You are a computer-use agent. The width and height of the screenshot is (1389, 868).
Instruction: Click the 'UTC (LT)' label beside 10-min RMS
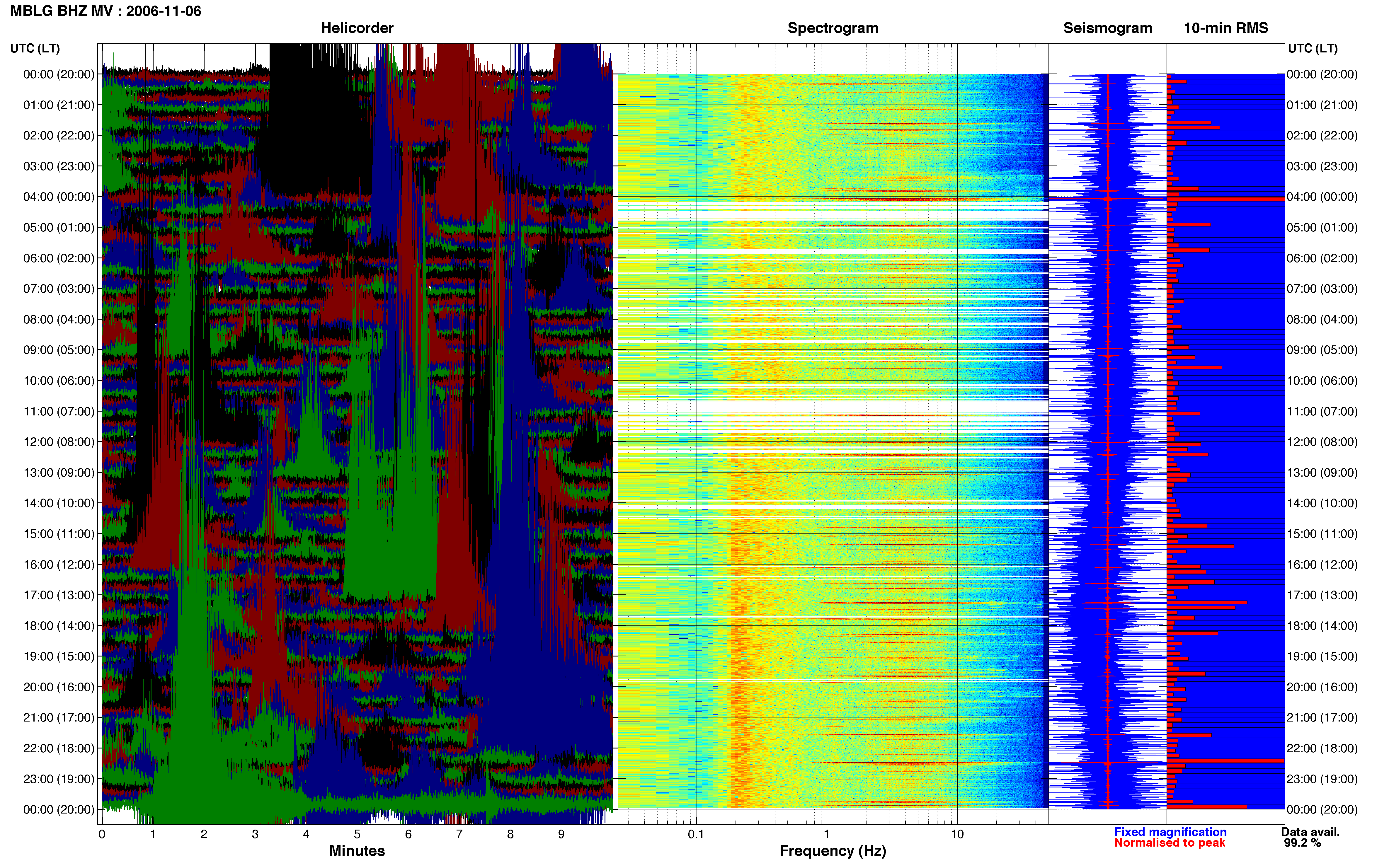pos(1313,48)
